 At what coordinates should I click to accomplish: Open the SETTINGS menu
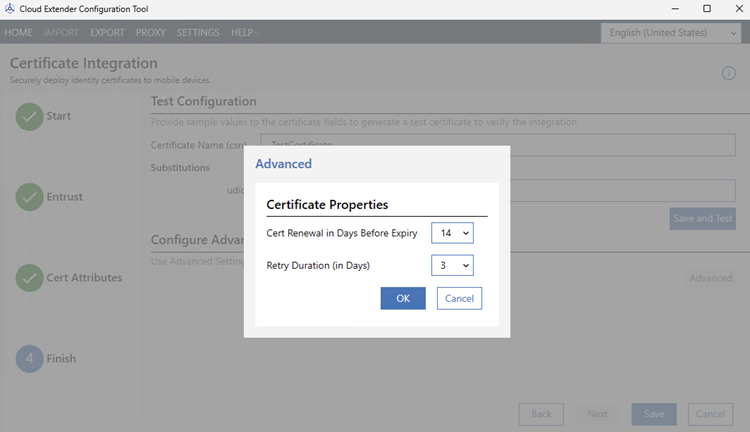[198, 32]
